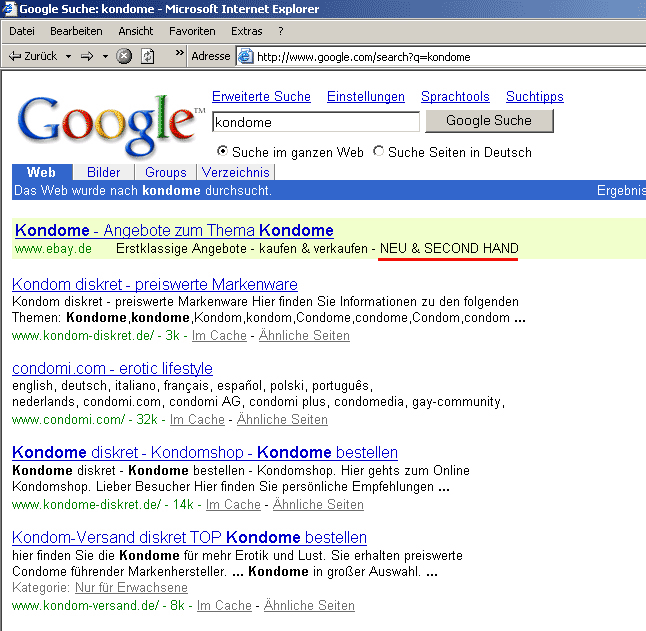Select 'Suche Seiten in Deutsch' radio button
Screen dimensions: 646x631
tap(378, 151)
